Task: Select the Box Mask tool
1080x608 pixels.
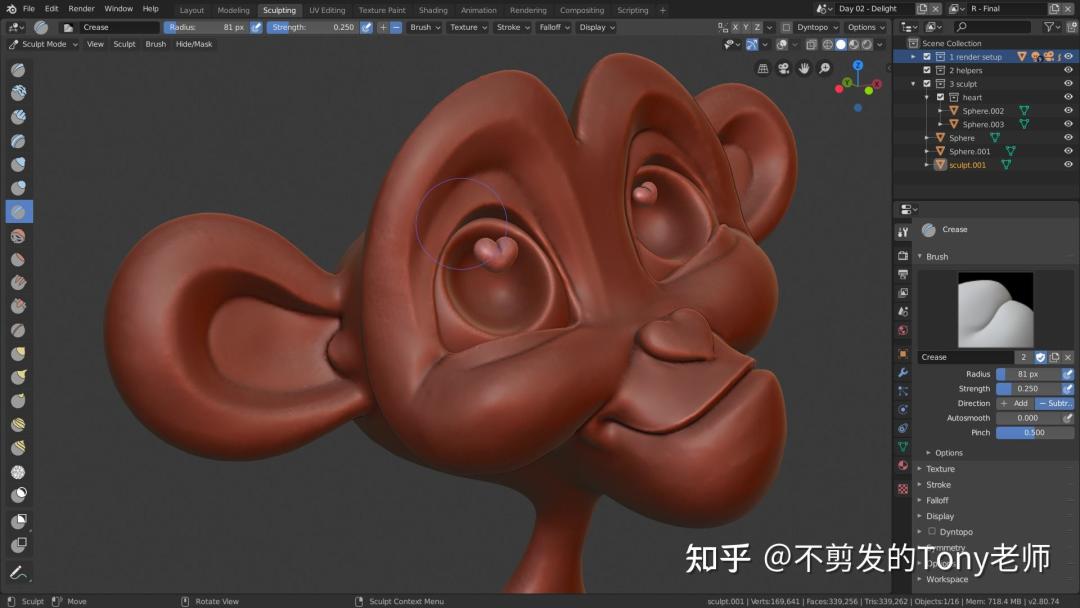Action: 19,521
